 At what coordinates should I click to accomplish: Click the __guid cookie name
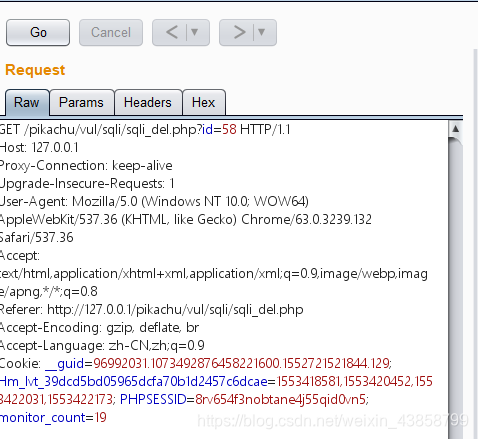tap(65, 364)
